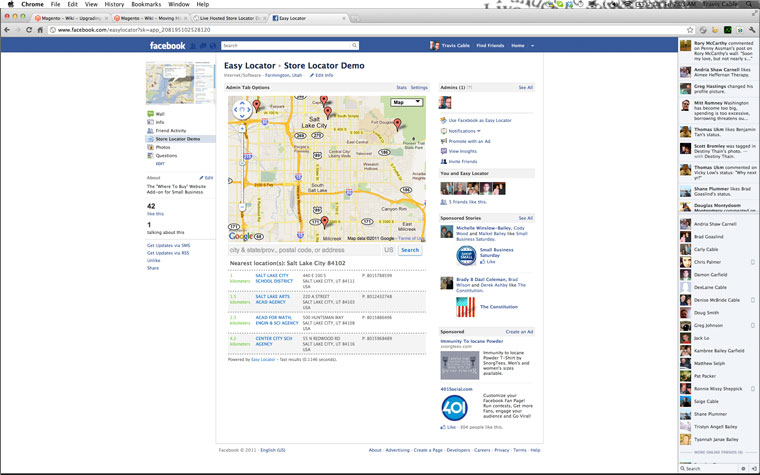Click the map zoom slider handle
Image resolution: width=760 pixels, height=475 pixels.
pyautogui.click(x=242, y=163)
